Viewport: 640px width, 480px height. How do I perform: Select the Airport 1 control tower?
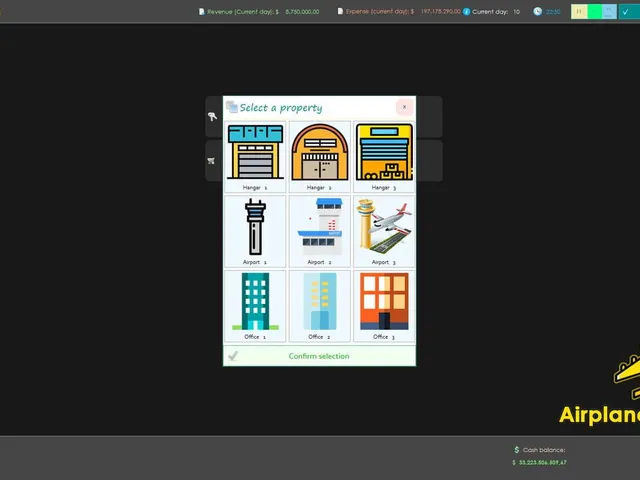255,231
